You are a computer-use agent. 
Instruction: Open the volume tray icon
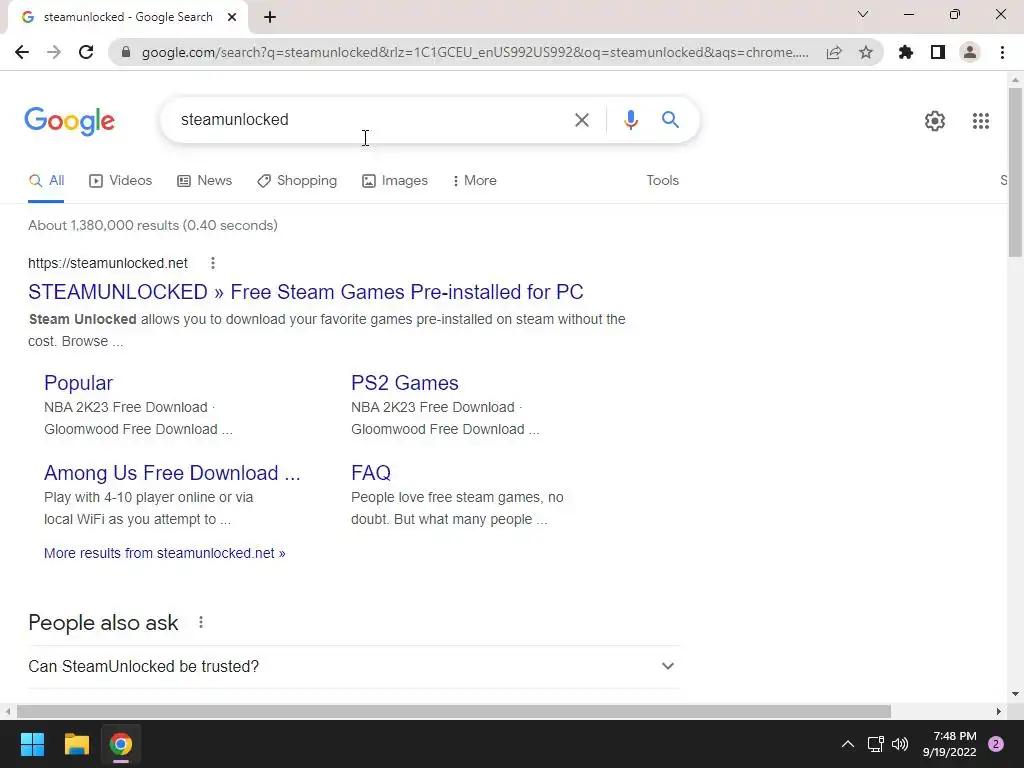pyautogui.click(x=900, y=744)
